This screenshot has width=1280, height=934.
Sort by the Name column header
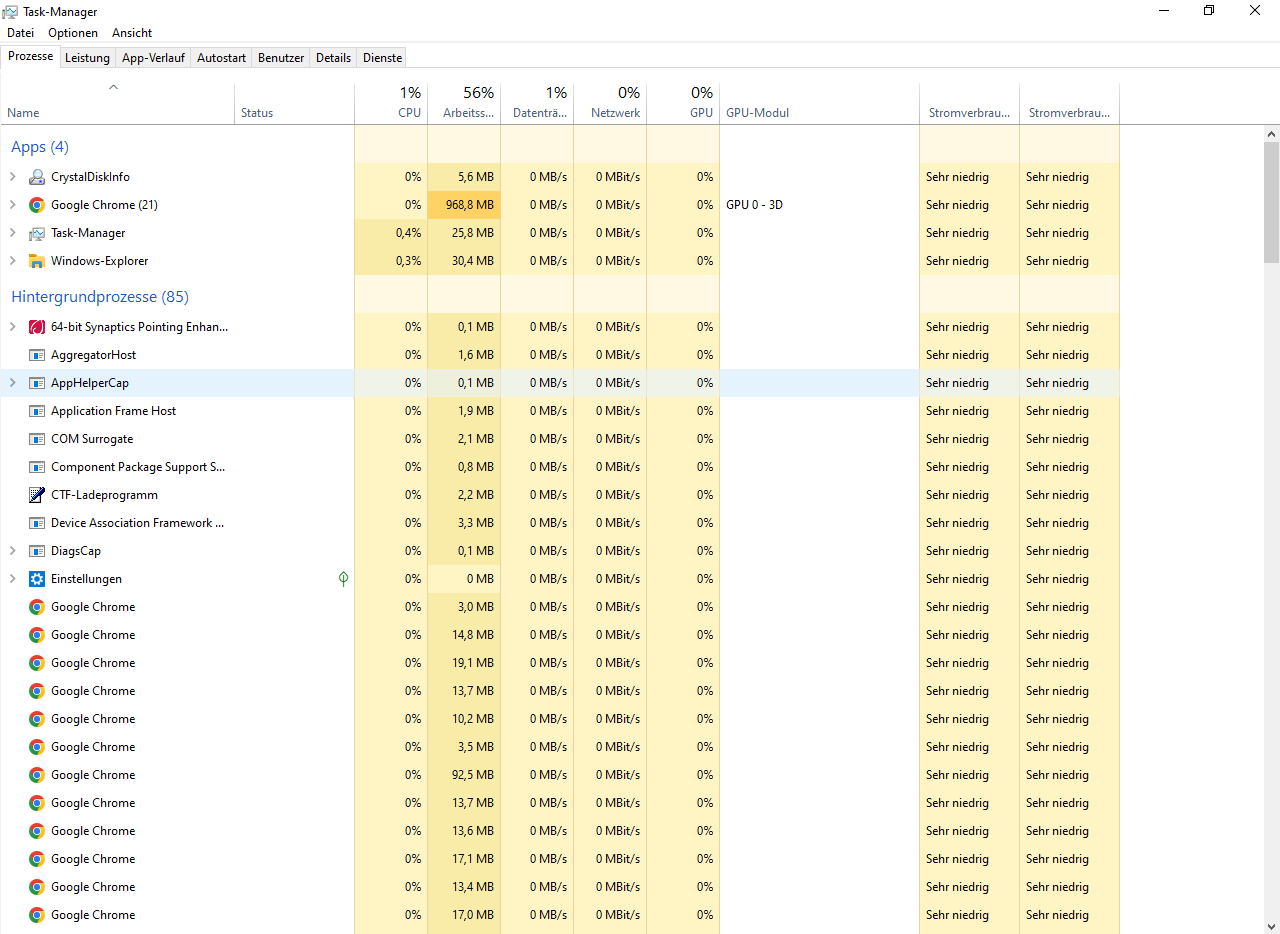click(117, 104)
